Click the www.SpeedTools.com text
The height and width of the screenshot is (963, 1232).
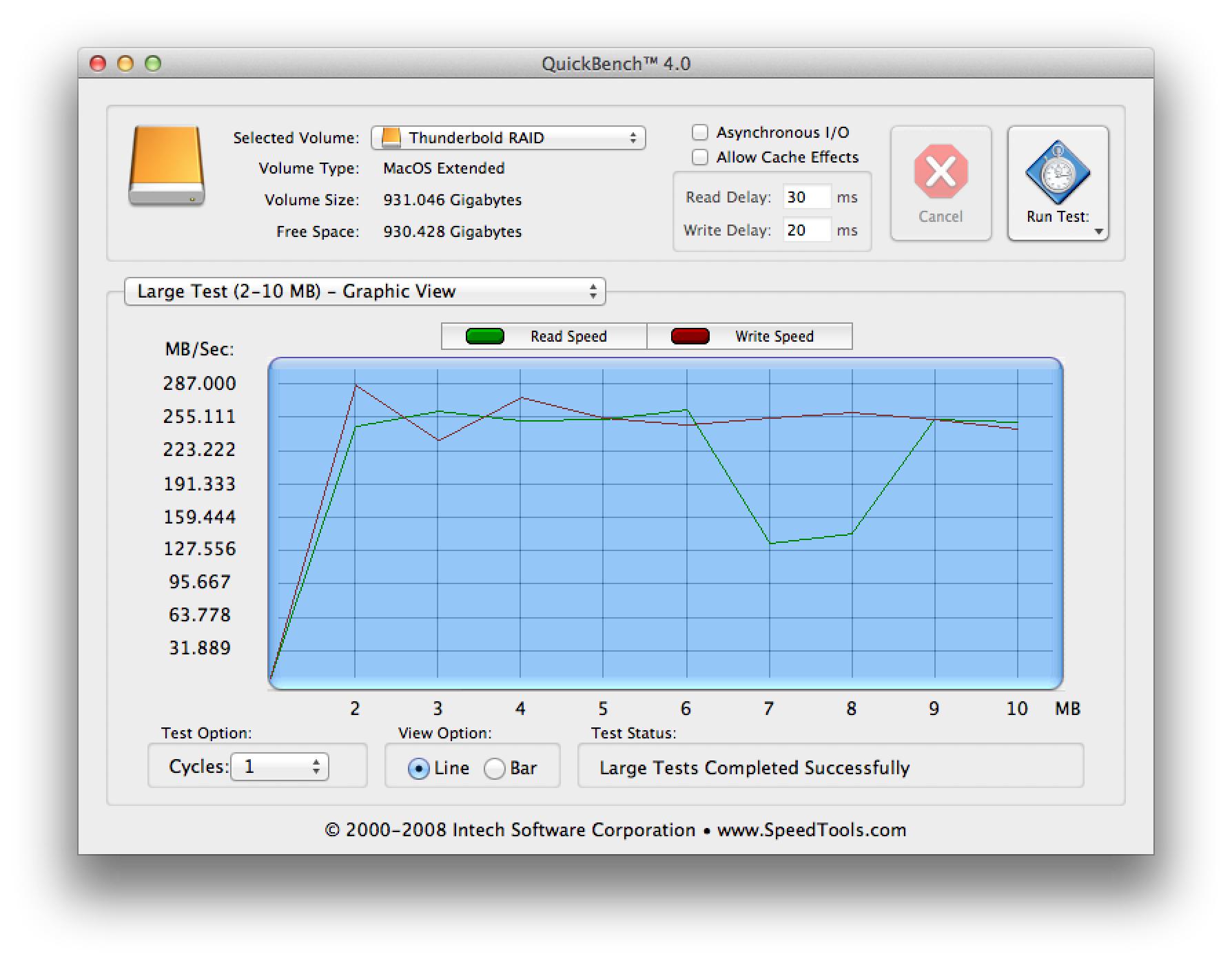(x=812, y=830)
